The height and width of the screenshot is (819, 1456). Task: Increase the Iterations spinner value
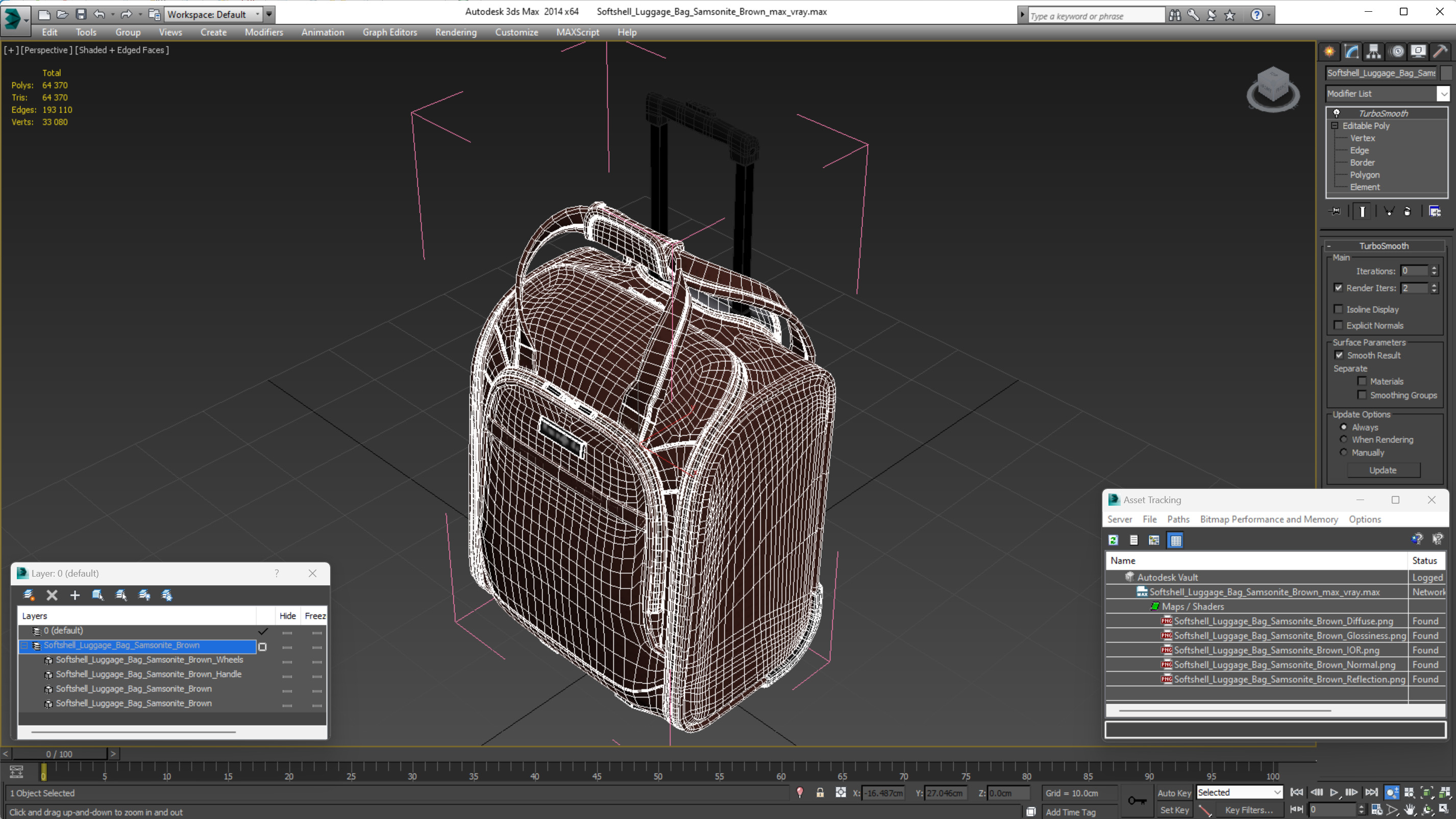point(1434,268)
